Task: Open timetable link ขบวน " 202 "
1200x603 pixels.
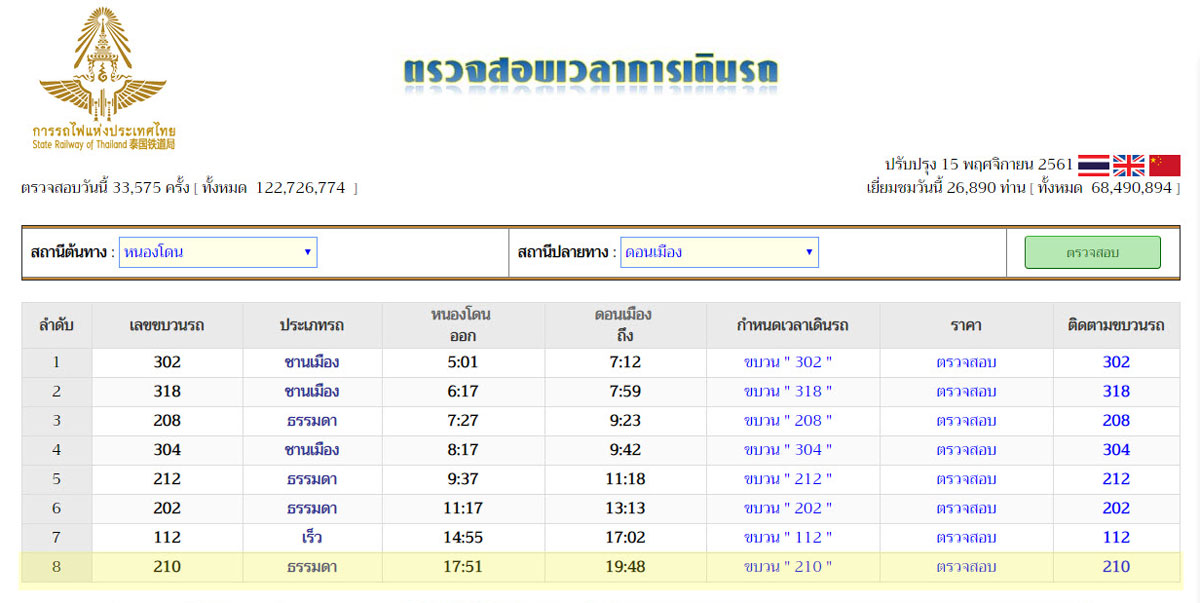Action: point(788,508)
